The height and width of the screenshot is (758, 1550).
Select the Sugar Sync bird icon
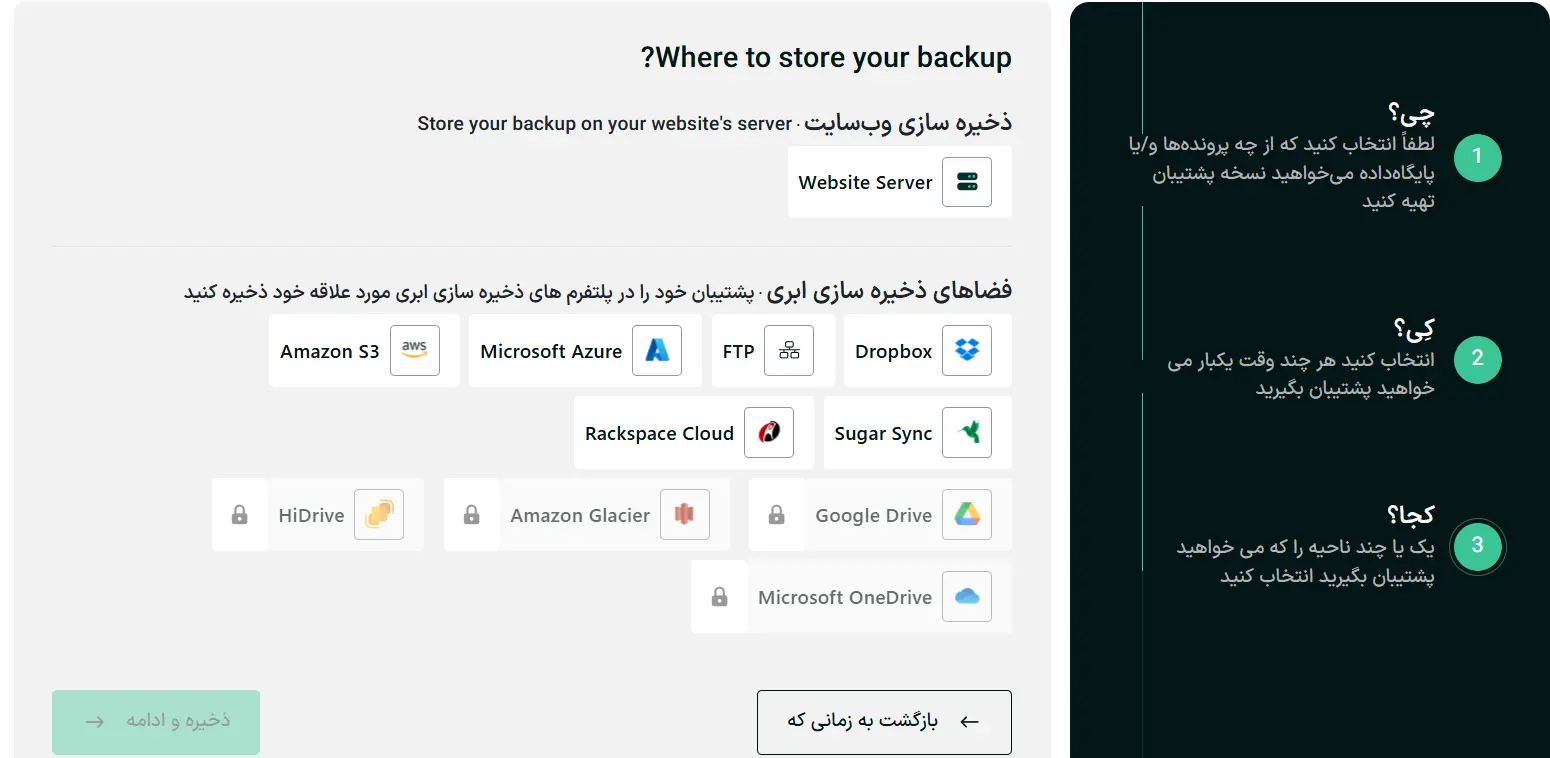pos(967,433)
